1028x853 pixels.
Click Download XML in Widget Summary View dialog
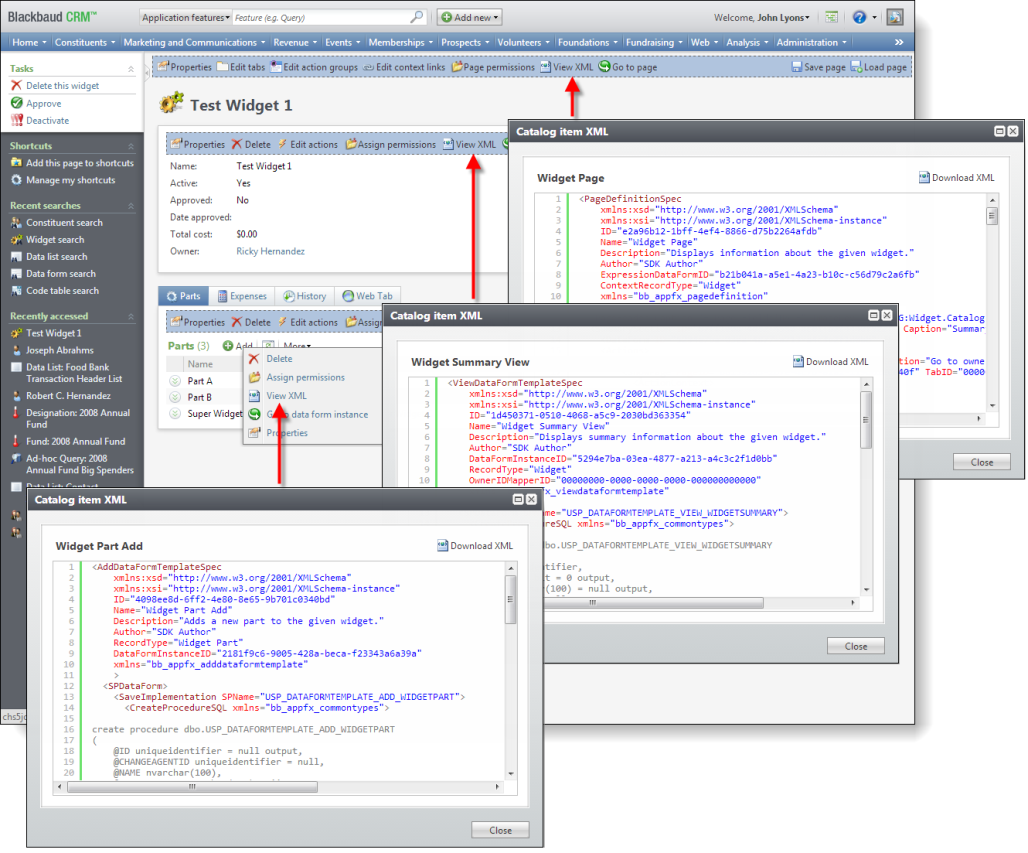830,362
